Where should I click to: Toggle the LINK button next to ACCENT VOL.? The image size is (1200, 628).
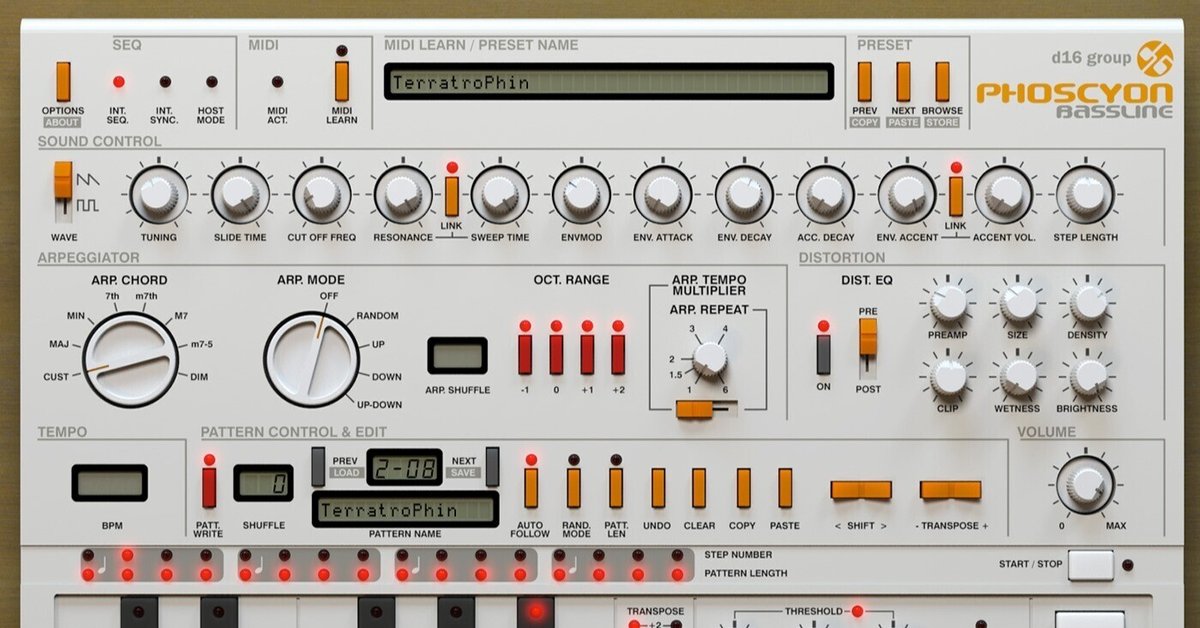956,196
